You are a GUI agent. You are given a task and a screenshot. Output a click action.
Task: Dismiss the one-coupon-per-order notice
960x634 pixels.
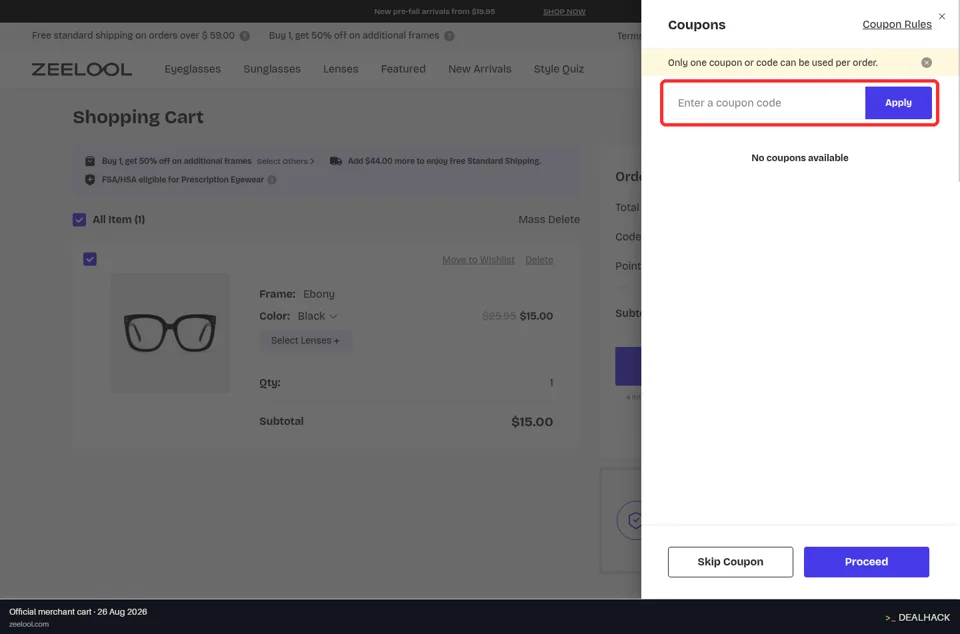(926, 62)
